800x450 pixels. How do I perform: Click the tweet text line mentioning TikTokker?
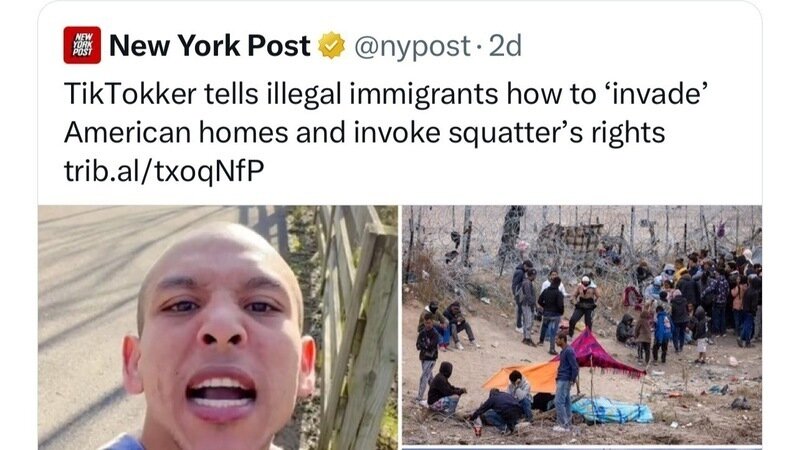point(386,94)
